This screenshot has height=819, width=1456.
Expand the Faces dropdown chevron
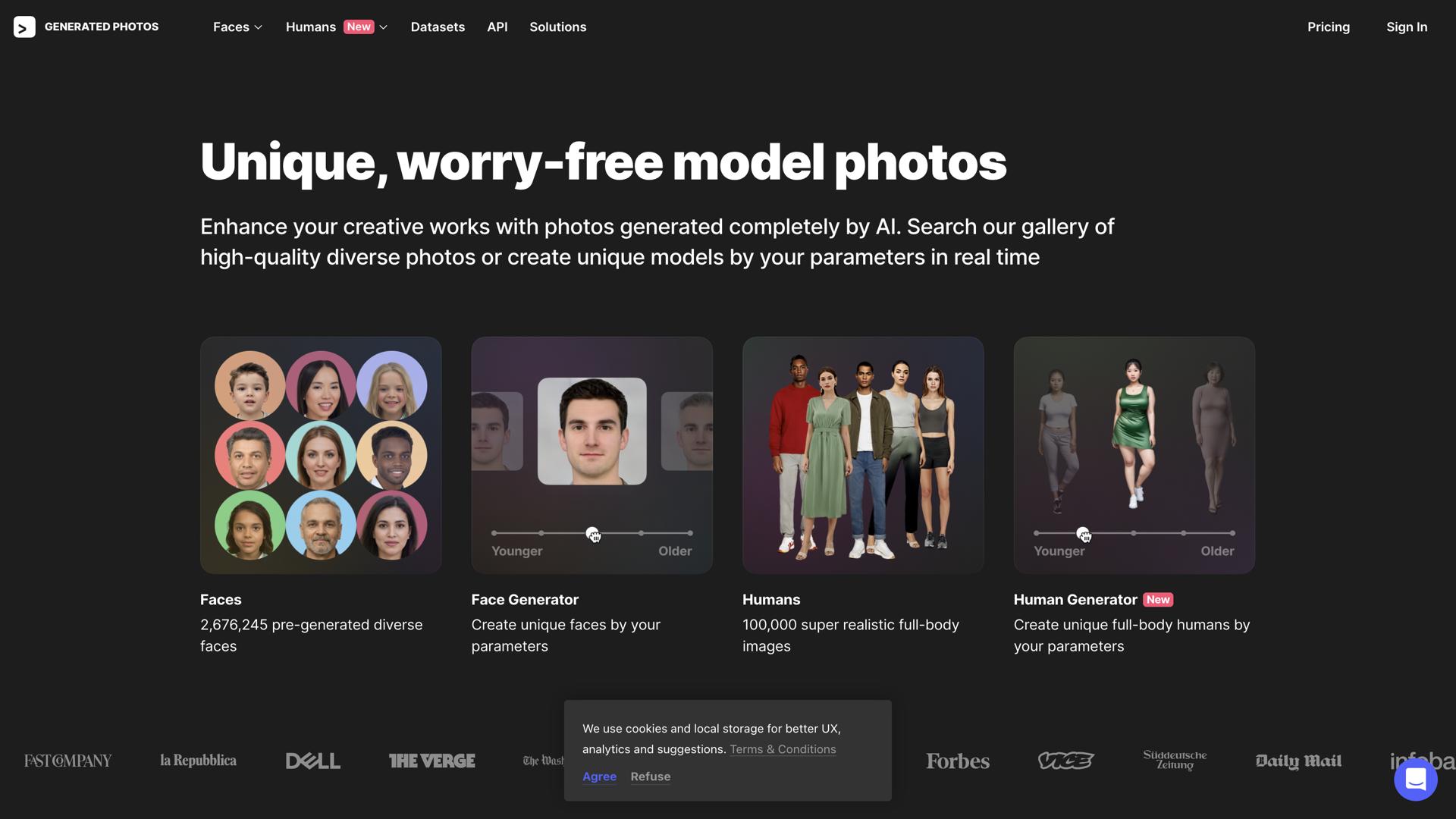(259, 27)
